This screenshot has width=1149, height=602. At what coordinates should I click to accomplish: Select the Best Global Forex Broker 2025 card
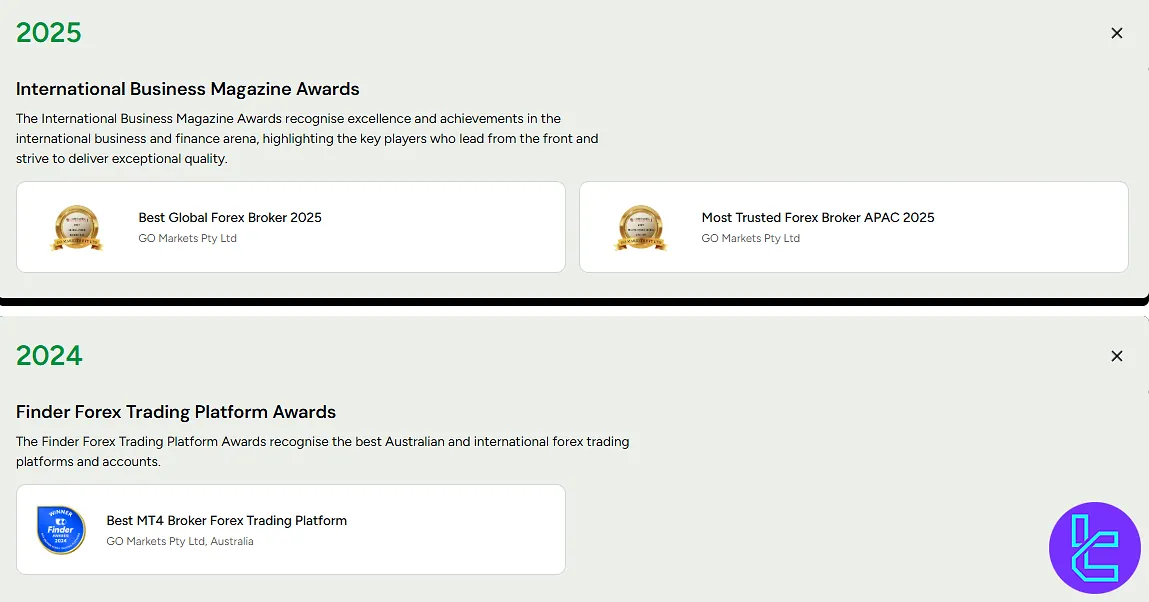290,226
